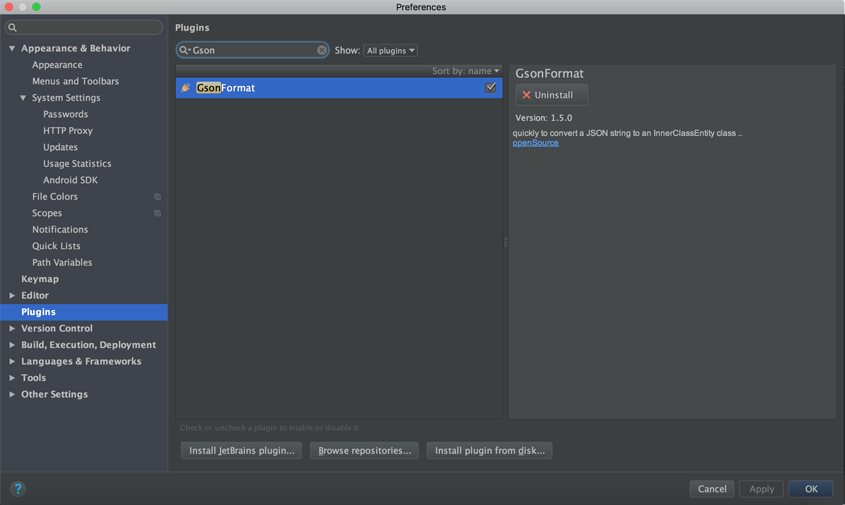Disable the GsonFormat plugin checkbox

tap(491, 88)
